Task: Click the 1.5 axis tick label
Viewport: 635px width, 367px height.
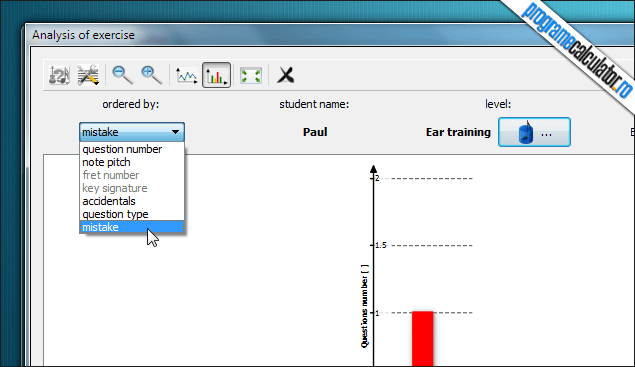Action: click(x=381, y=245)
